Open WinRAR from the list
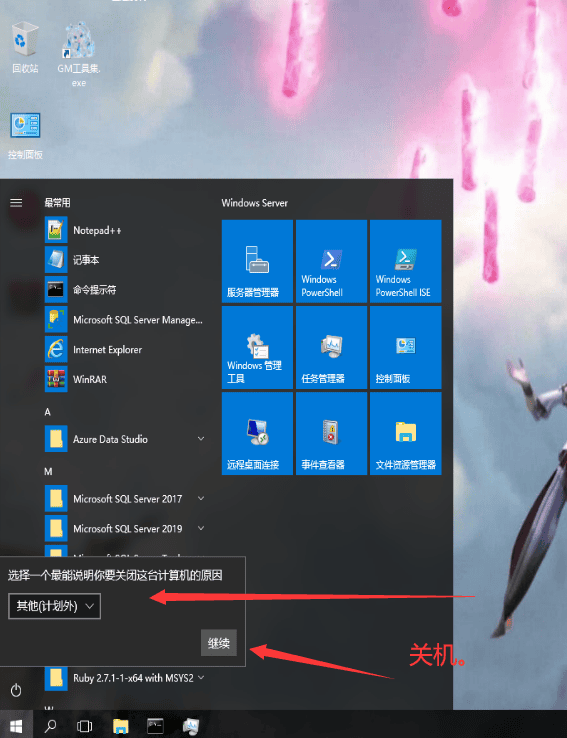 click(x=125, y=379)
